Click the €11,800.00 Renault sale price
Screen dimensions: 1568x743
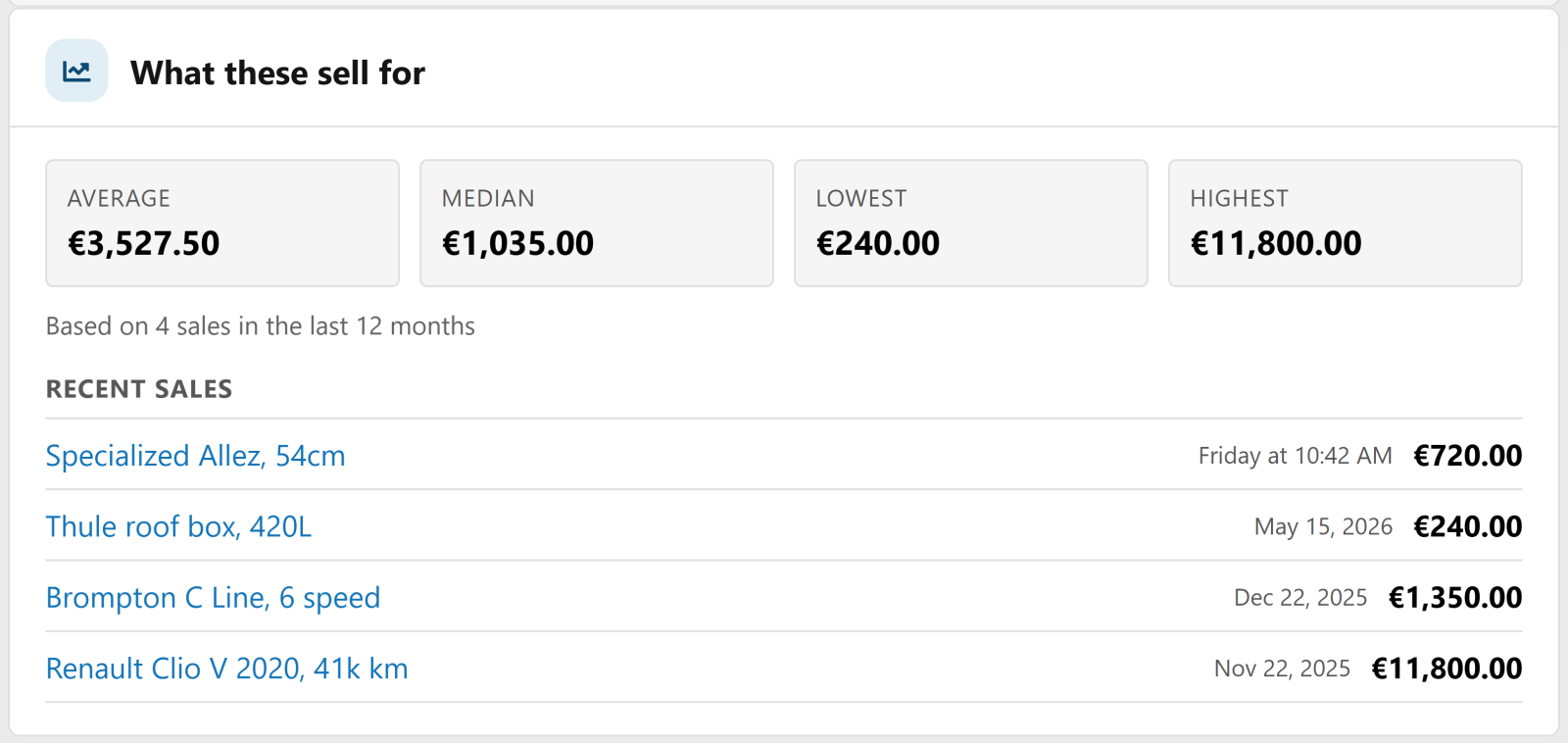(1446, 669)
